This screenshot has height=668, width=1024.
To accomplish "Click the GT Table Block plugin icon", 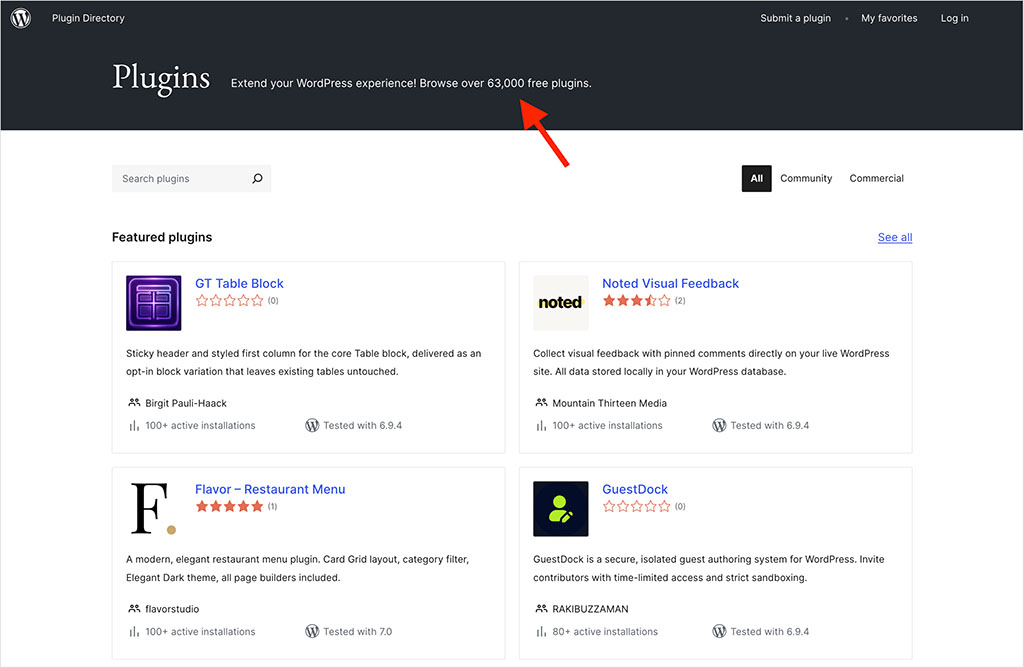I will (153, 303).
